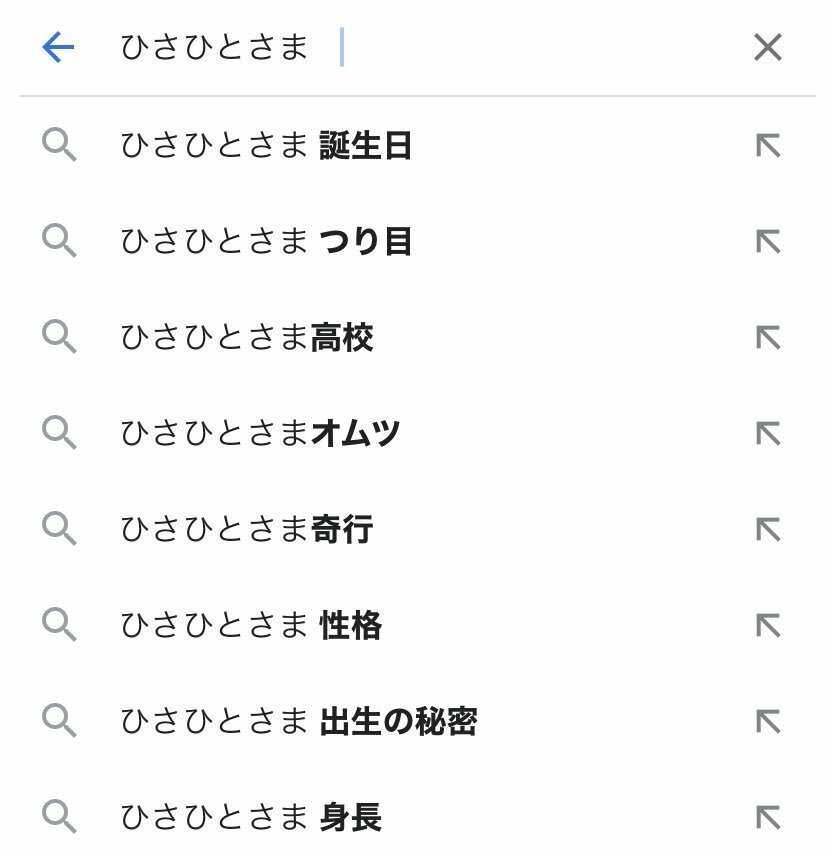The image size is (828, 854).
Task: Choose the ひさひとさま高校 suggestion
Action: coord(246,338)
